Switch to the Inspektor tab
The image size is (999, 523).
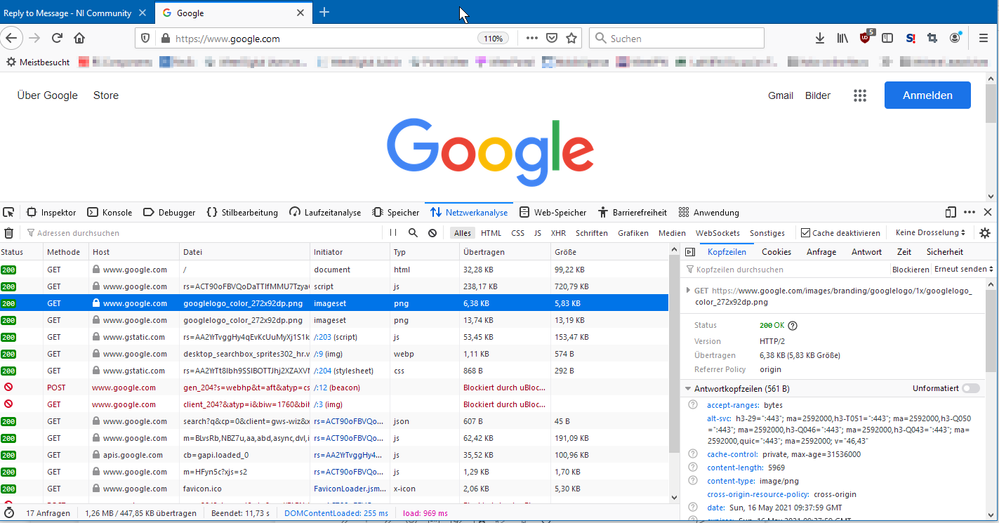[x=51, y=213]
